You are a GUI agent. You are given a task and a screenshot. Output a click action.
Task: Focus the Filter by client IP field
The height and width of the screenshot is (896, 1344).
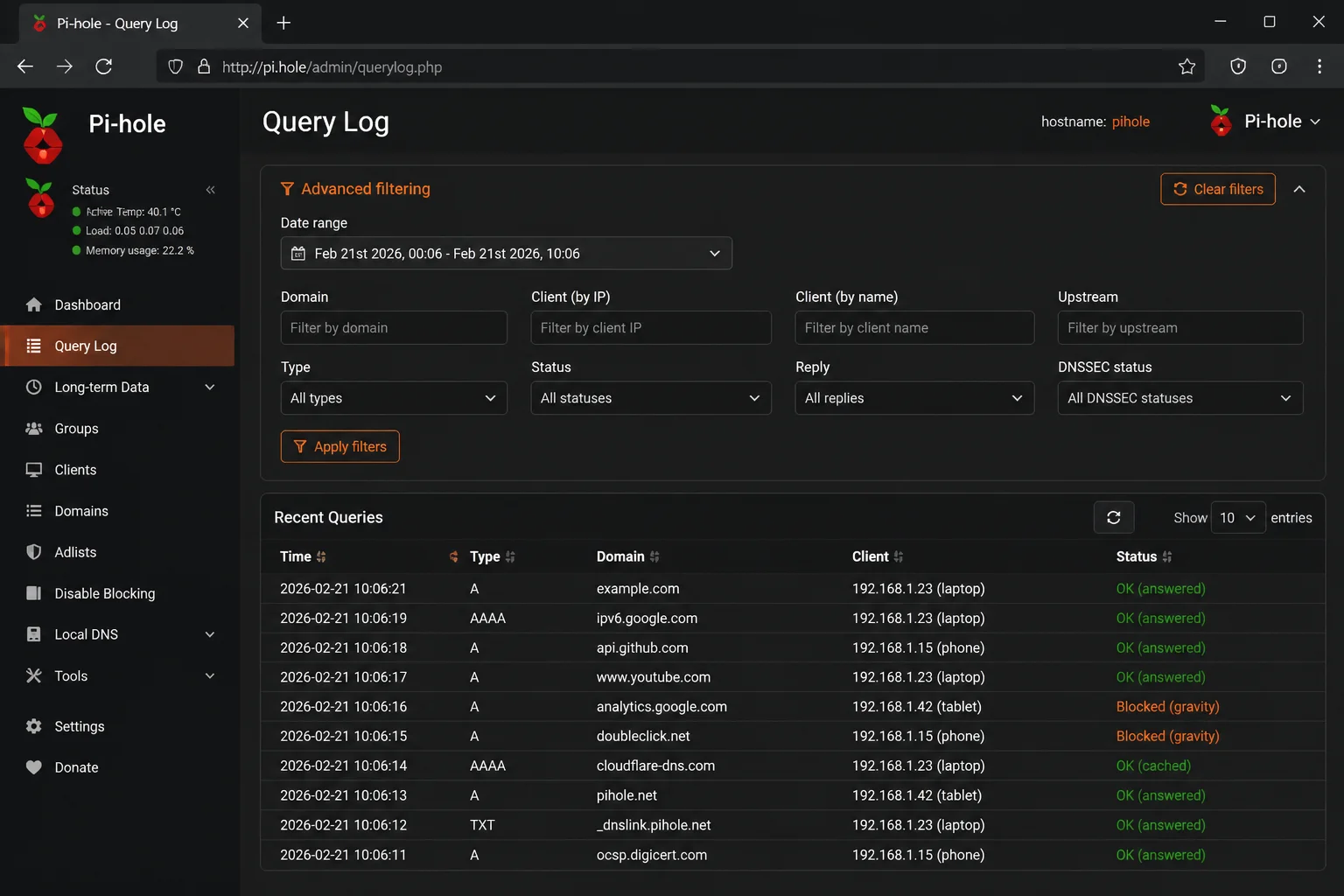click(651, 327)
